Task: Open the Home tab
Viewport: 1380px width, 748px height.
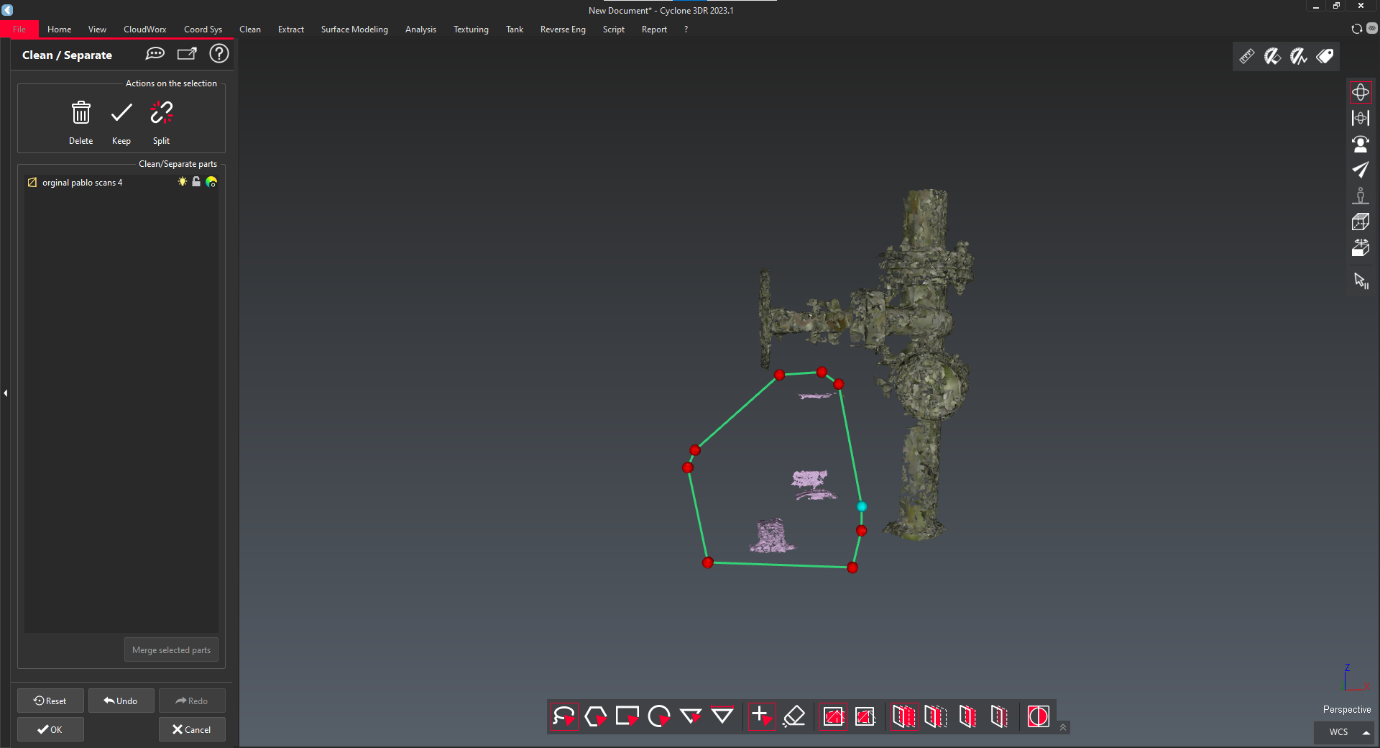Action: [59, 29]
